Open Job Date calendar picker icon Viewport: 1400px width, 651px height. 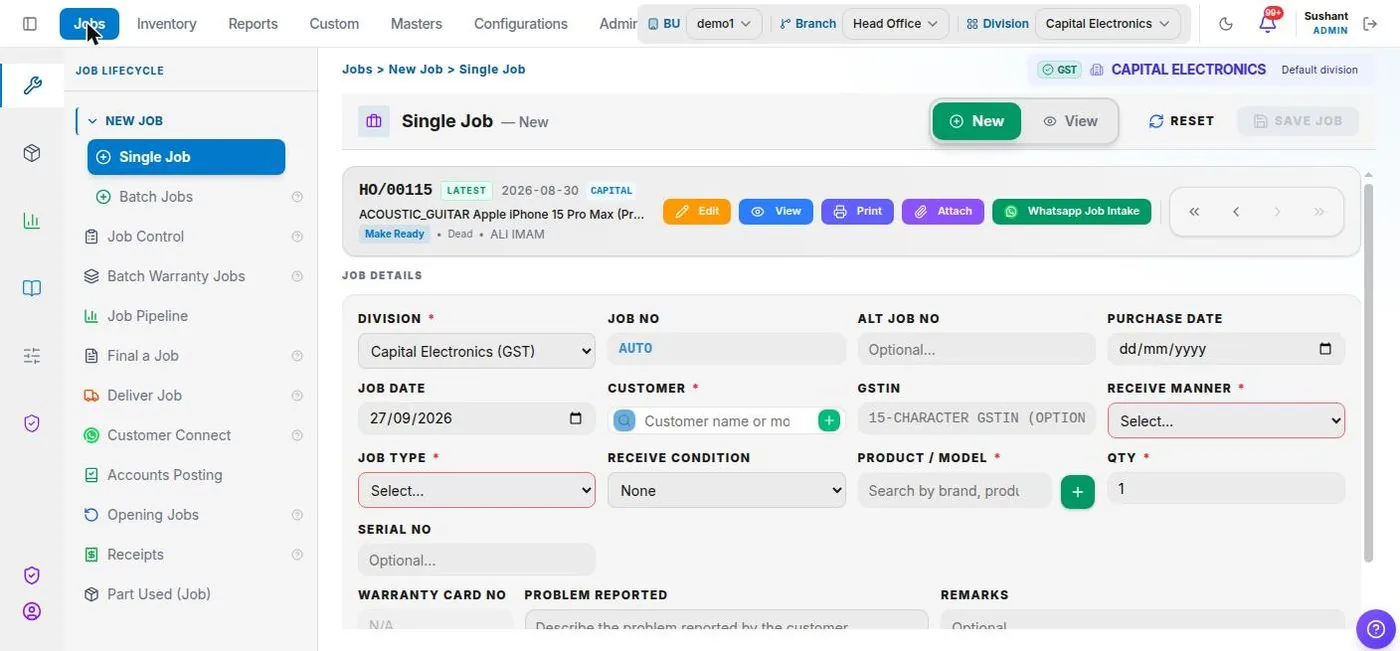pos(575,418)
